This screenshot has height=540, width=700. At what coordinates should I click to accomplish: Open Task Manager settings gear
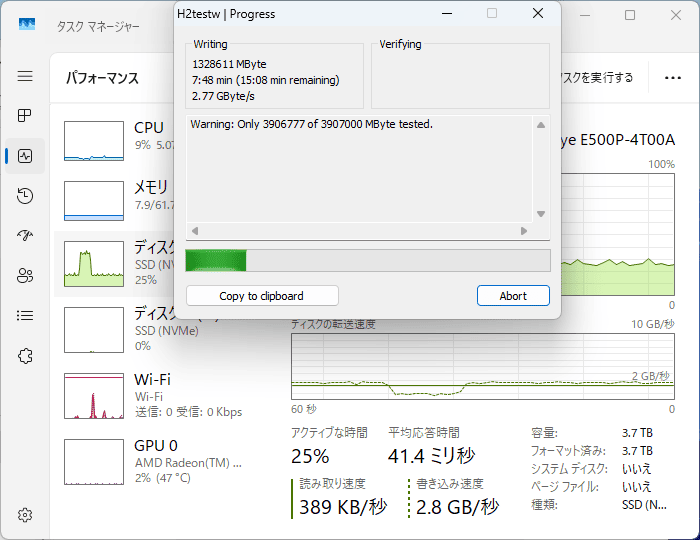(x=25, y=515)
